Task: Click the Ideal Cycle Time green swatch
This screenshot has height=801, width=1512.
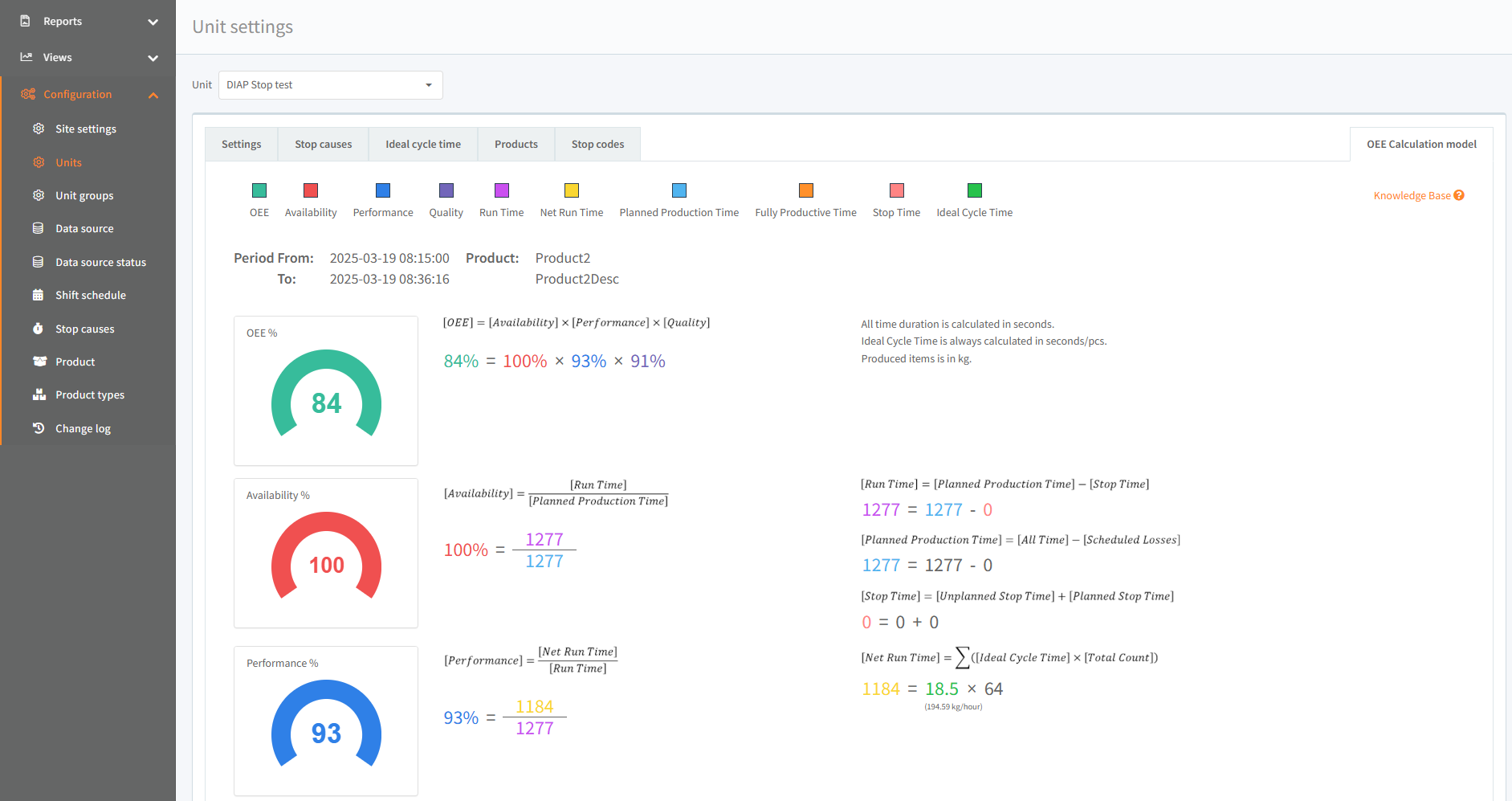Action: [x=975, y=190]
